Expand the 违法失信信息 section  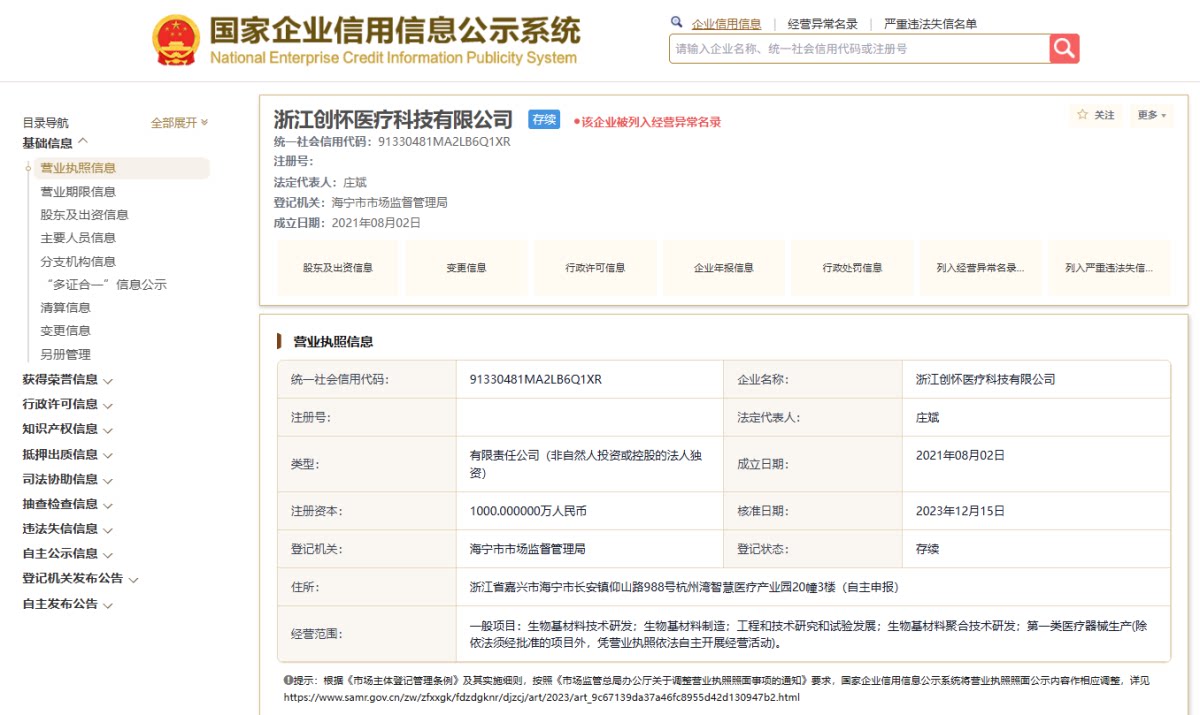68,529
